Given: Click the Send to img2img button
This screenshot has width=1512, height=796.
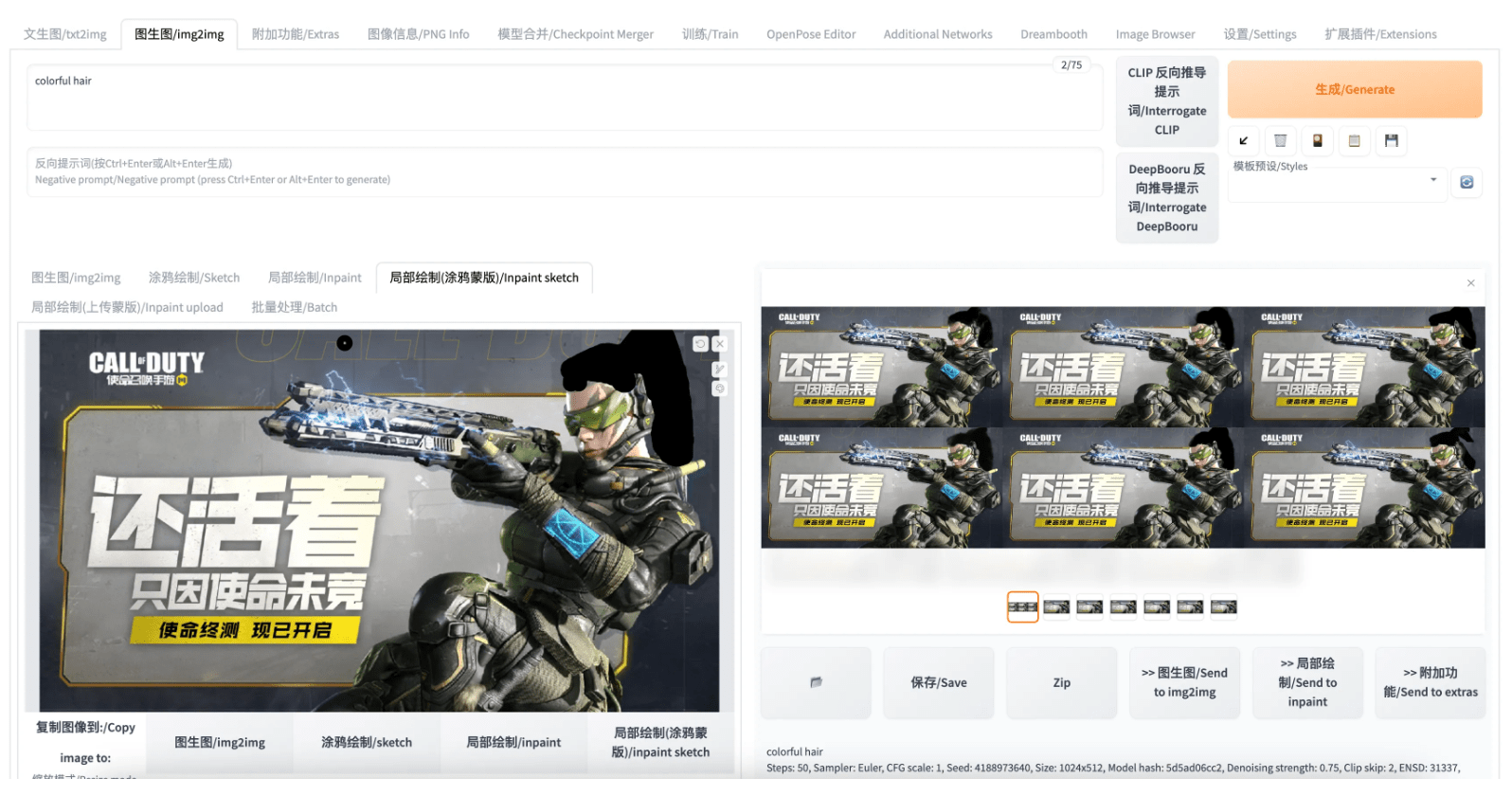Looking at the screenshot, I should 1184,682.
